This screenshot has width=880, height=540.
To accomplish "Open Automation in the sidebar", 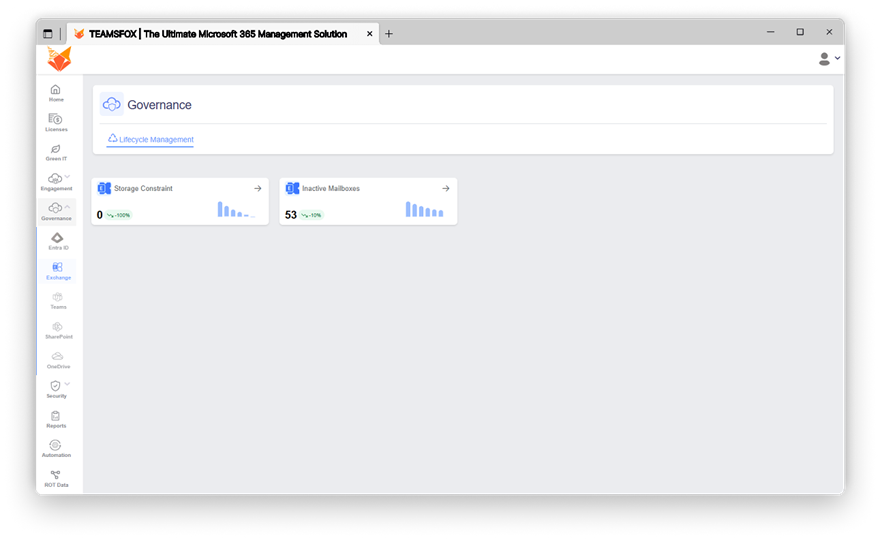I will (56, 449).
